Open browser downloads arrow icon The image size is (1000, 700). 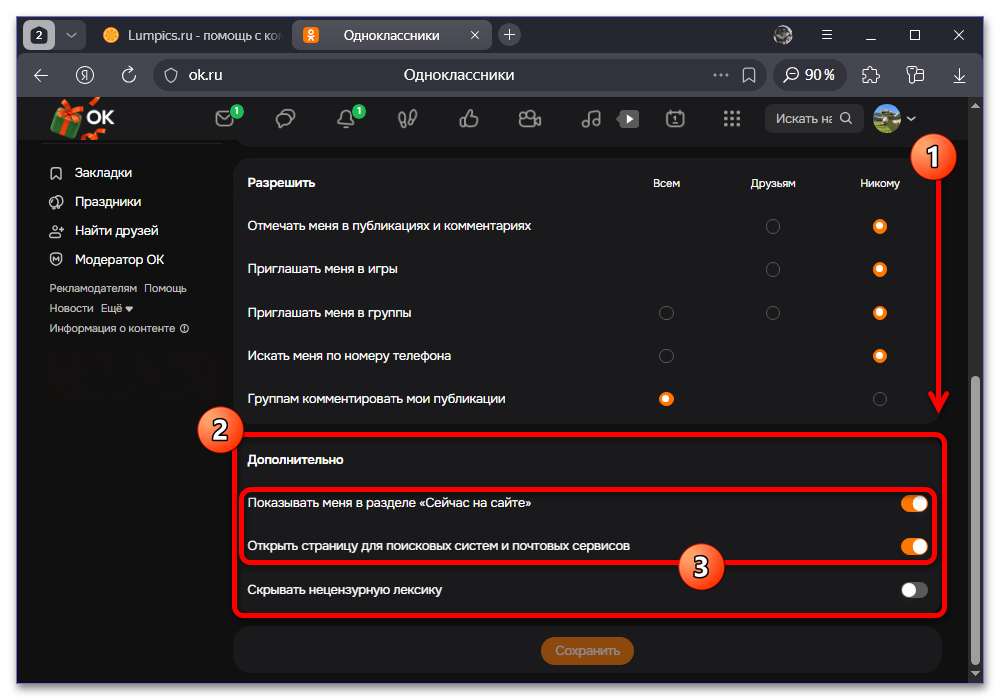(959, 75)
